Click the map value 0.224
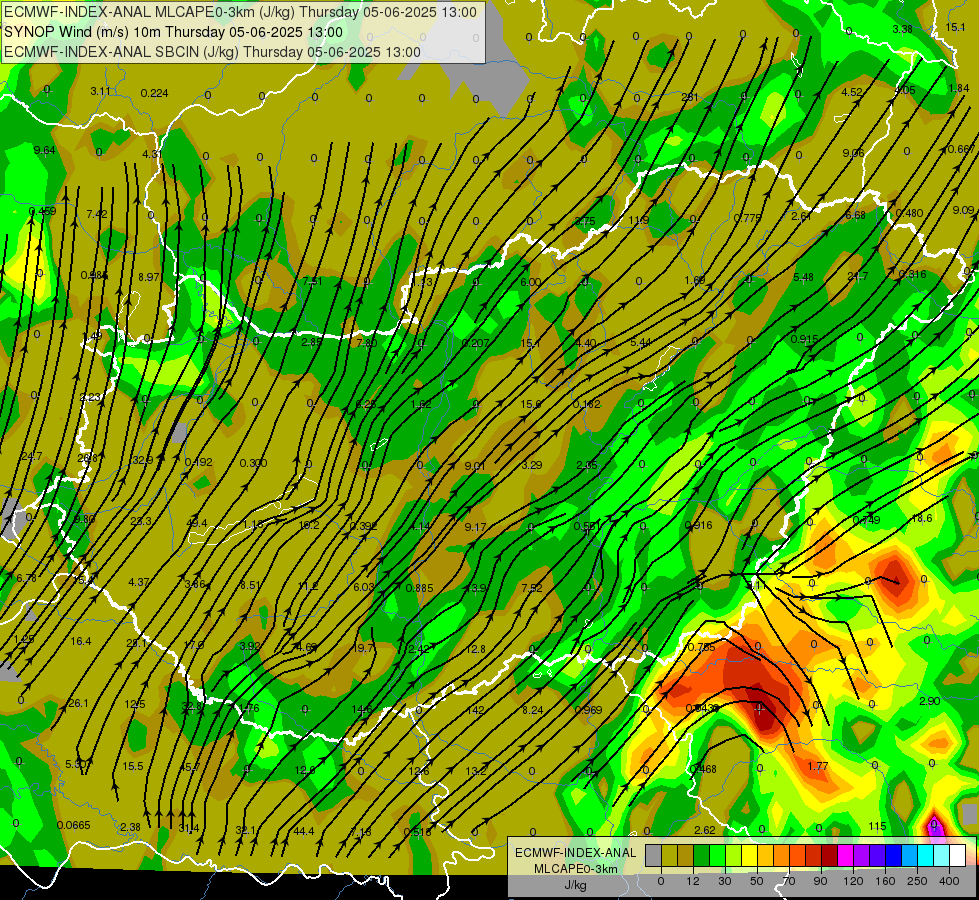 click(154, 93)
